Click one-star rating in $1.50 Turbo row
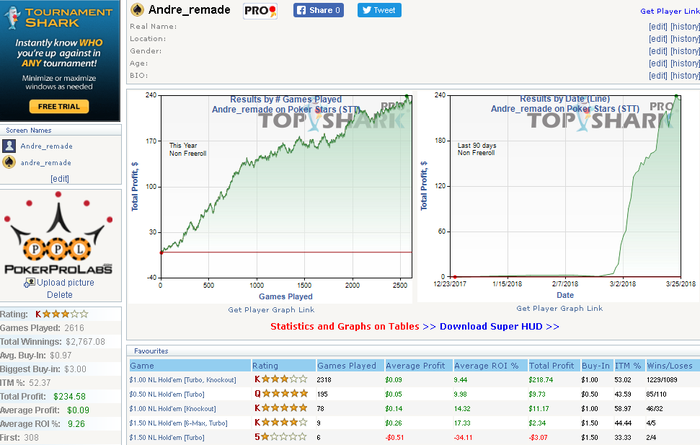The height and width of the screenshot is (445, 700). point(281,437)
